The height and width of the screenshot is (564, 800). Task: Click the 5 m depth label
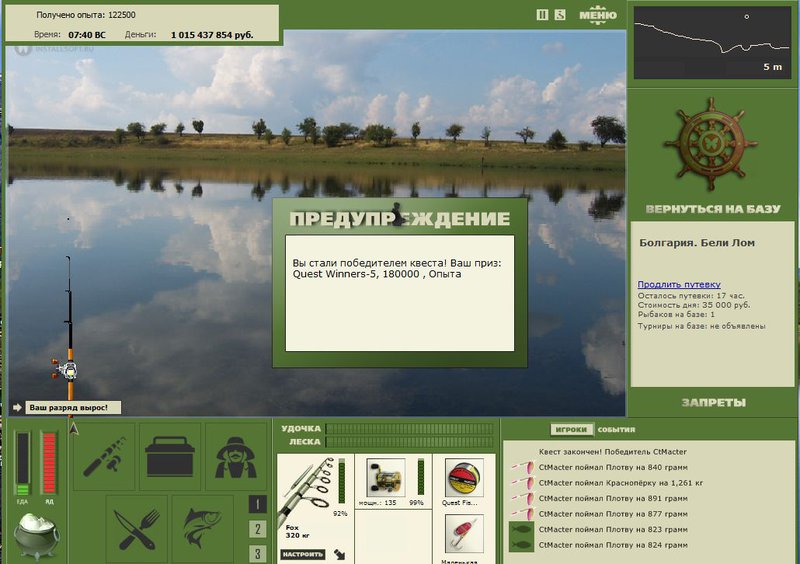coord(772,67)
